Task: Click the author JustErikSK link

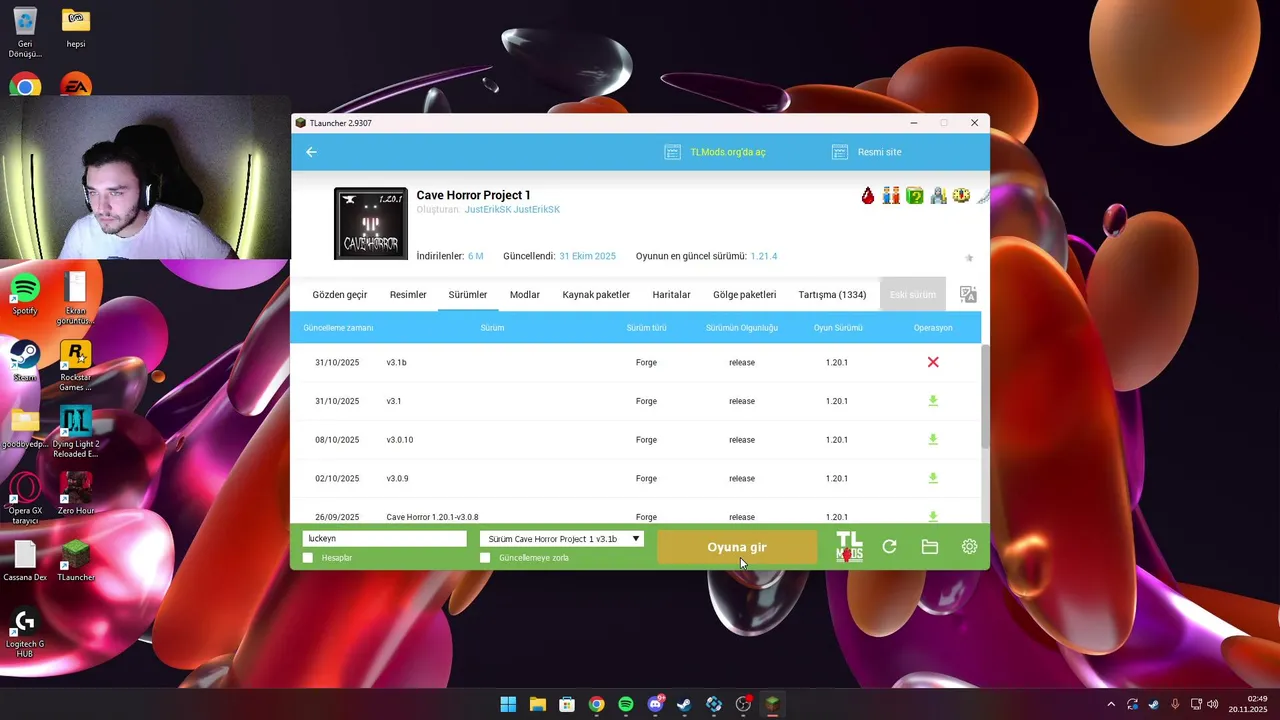Action: click(512, 210)
